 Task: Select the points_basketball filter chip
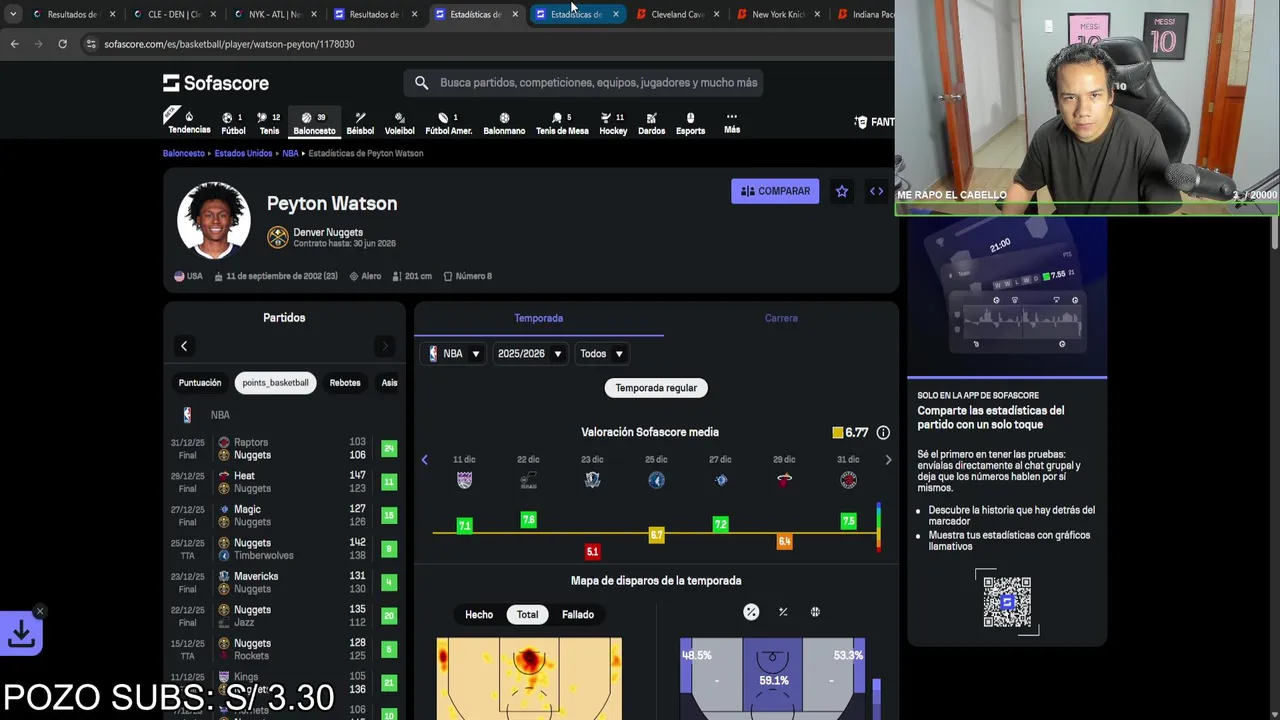pos(275,383)
